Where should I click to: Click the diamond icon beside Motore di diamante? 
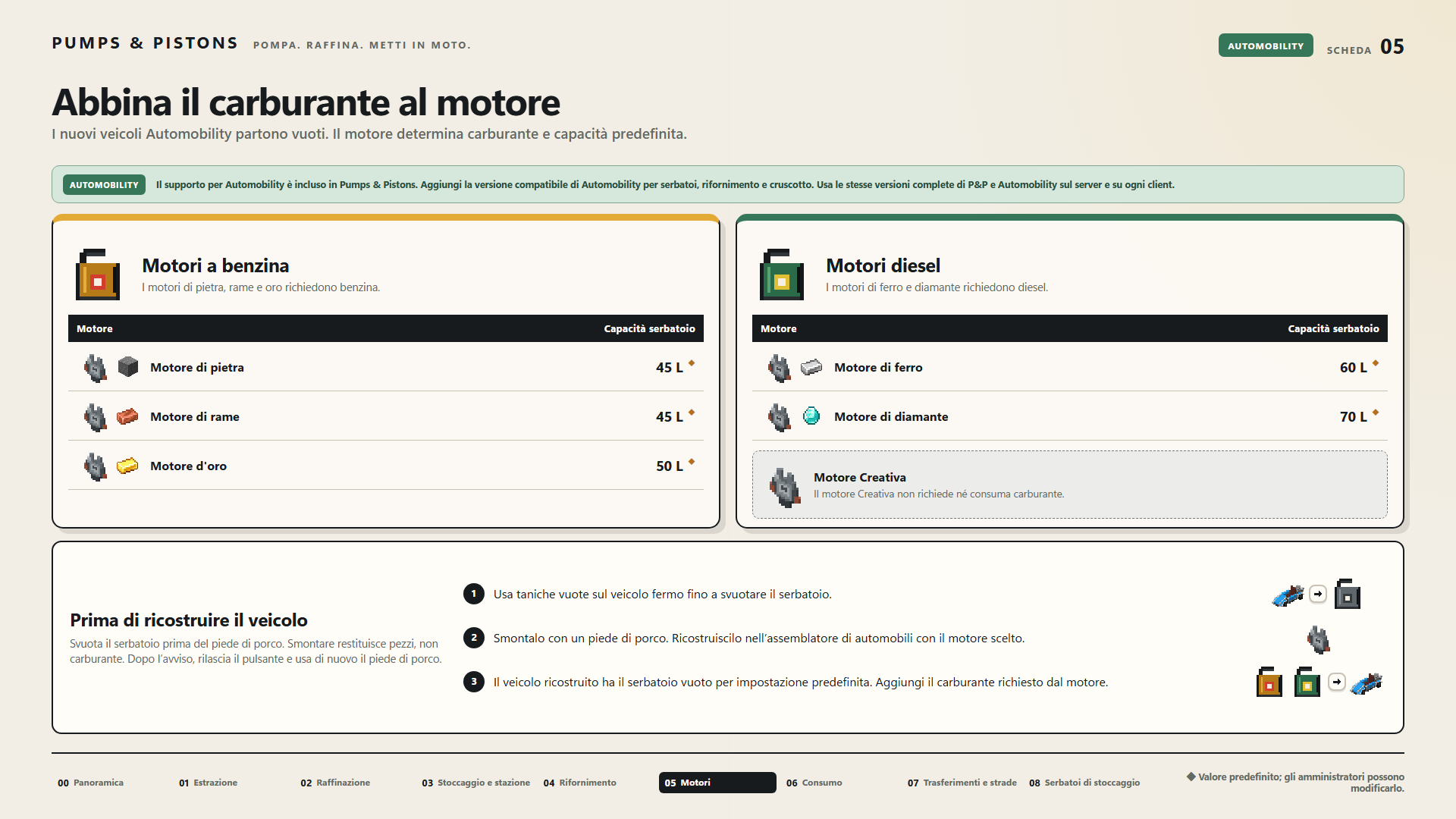pyautogui.click(x=811, y=416)
